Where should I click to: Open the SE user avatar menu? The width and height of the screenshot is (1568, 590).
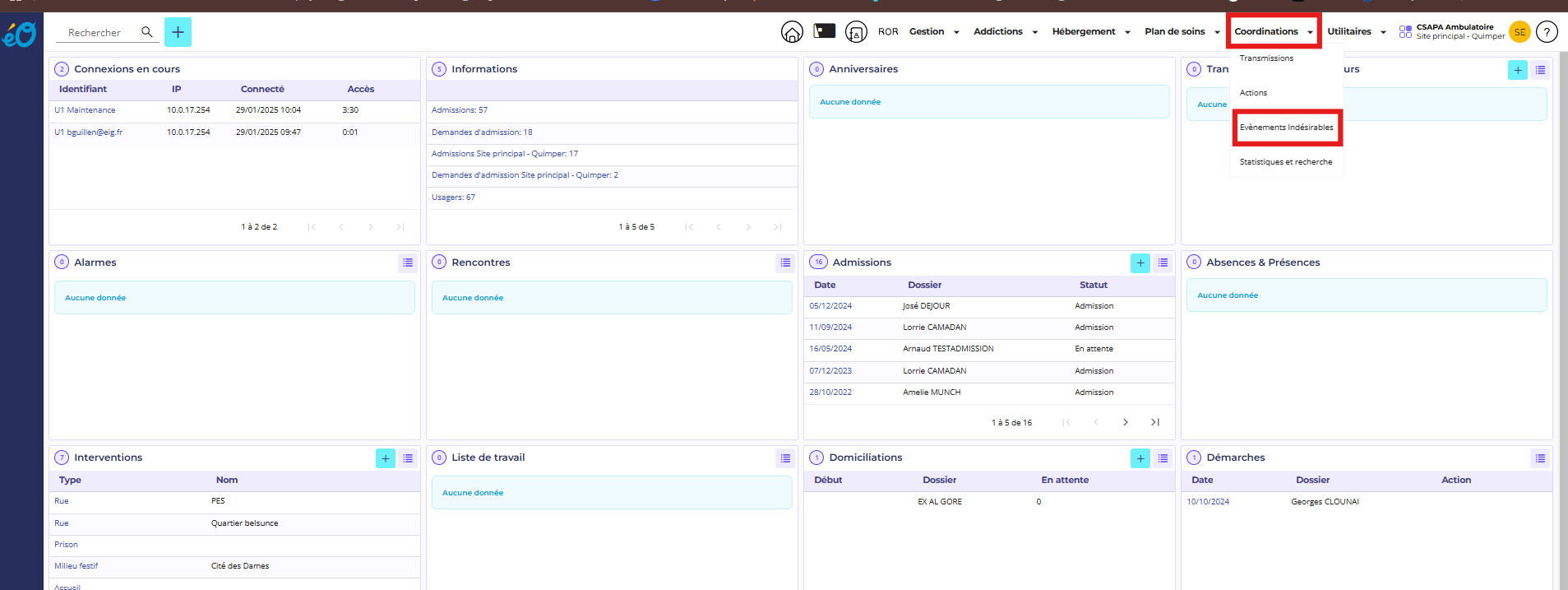pyautogui.click(x=1519, y=32)
